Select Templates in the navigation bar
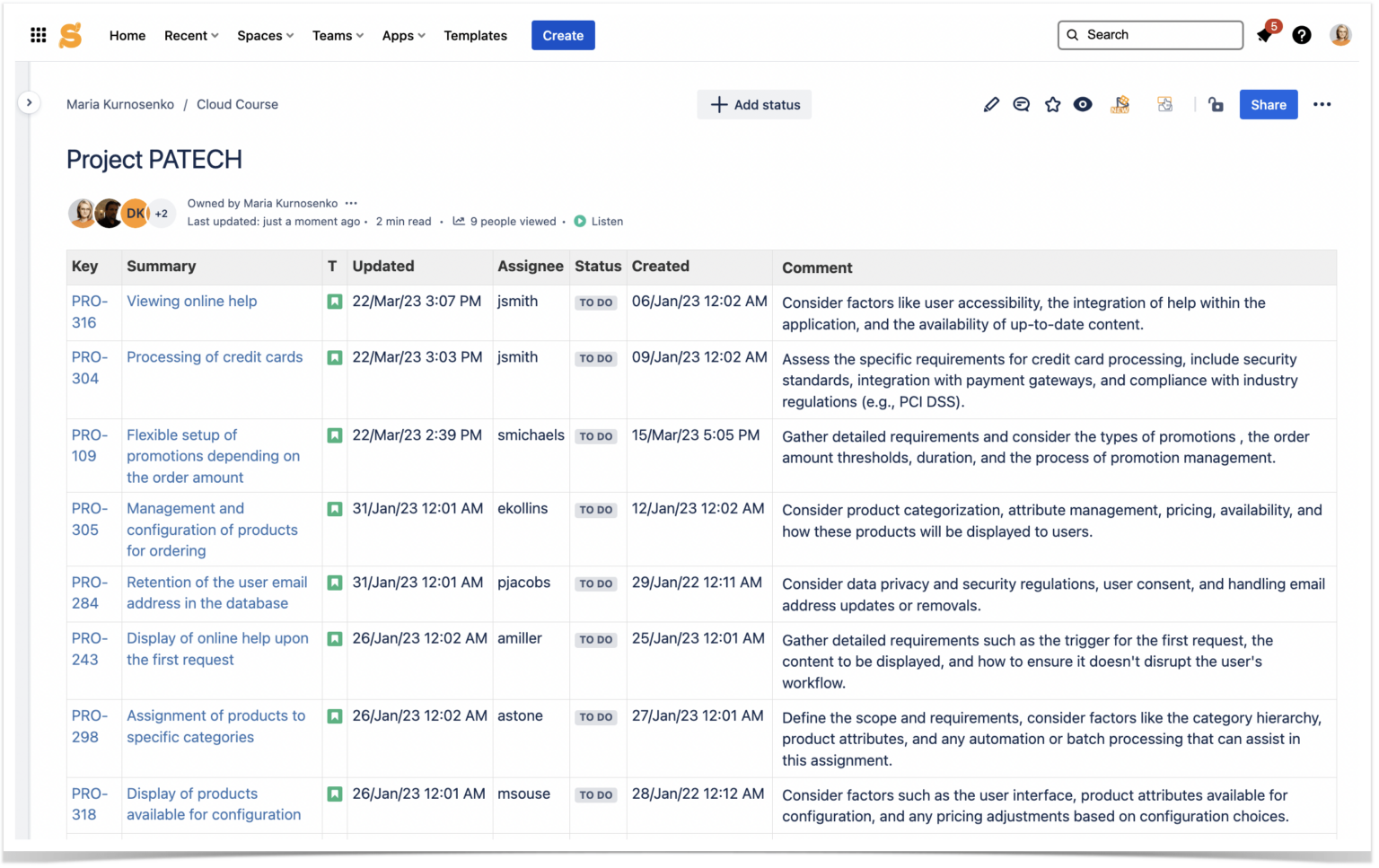The width and height of the screenshot is (1379, 868). point(475,35)
